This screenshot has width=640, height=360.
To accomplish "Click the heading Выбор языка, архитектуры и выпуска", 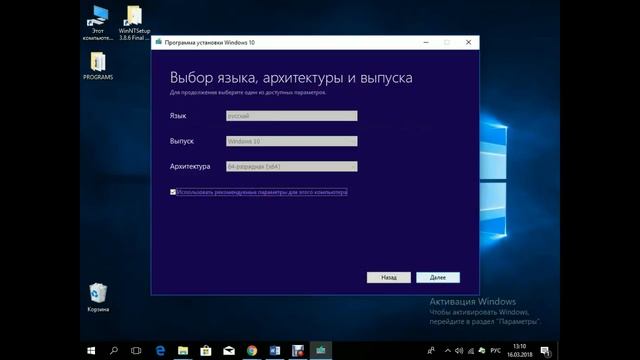I will tap(291, 78).
